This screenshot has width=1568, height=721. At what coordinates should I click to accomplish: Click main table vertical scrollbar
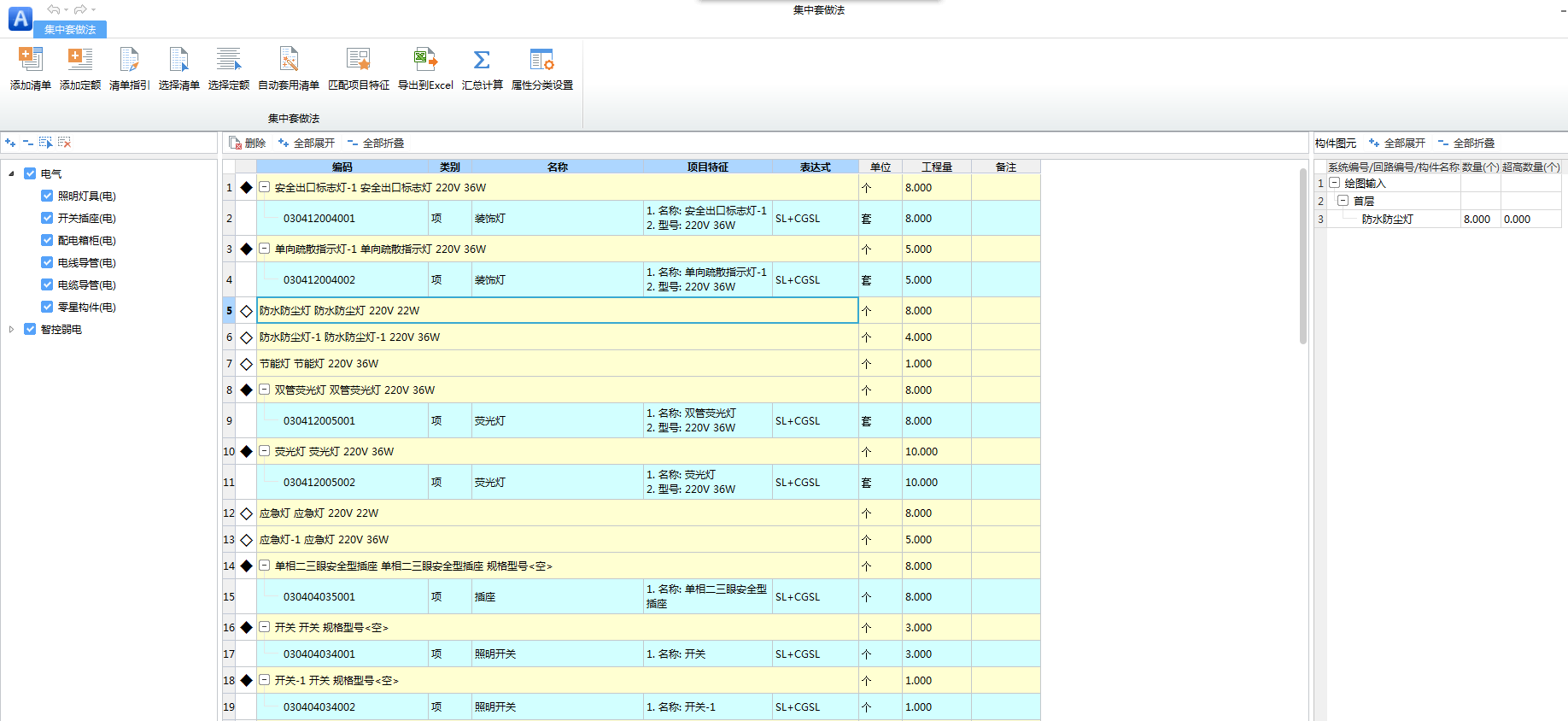(1303, 256)
